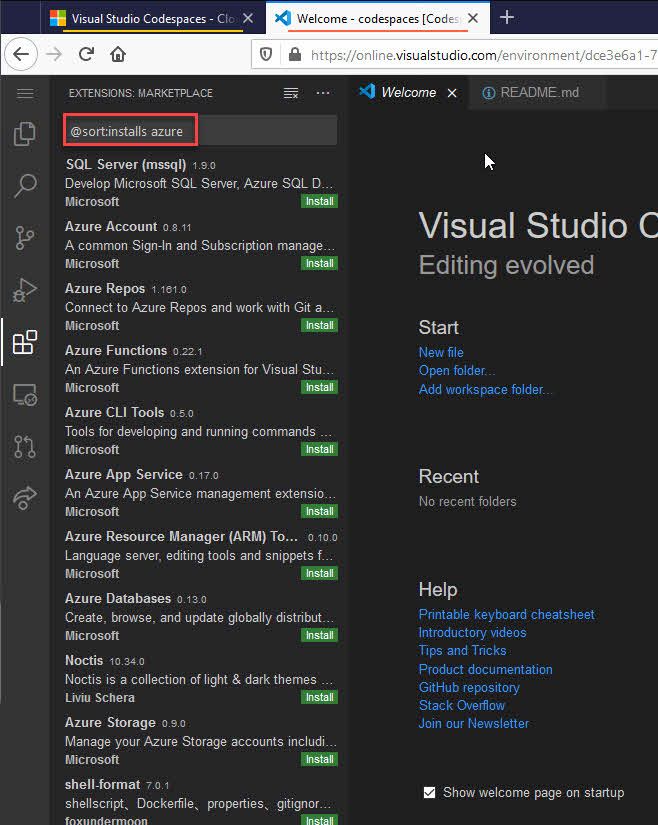
Task: Close the Welcome - codespaces browser tab
Action: coord(473,18)
